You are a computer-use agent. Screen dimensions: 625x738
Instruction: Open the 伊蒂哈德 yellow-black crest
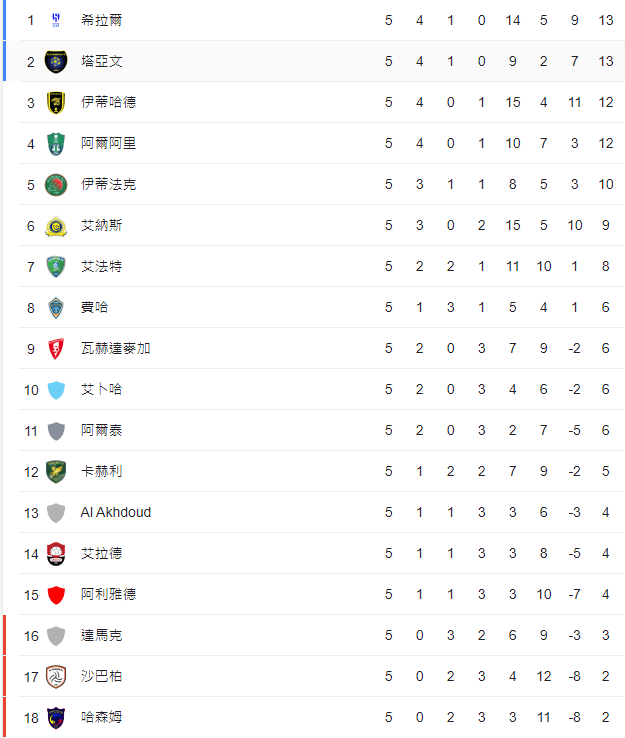56,102
